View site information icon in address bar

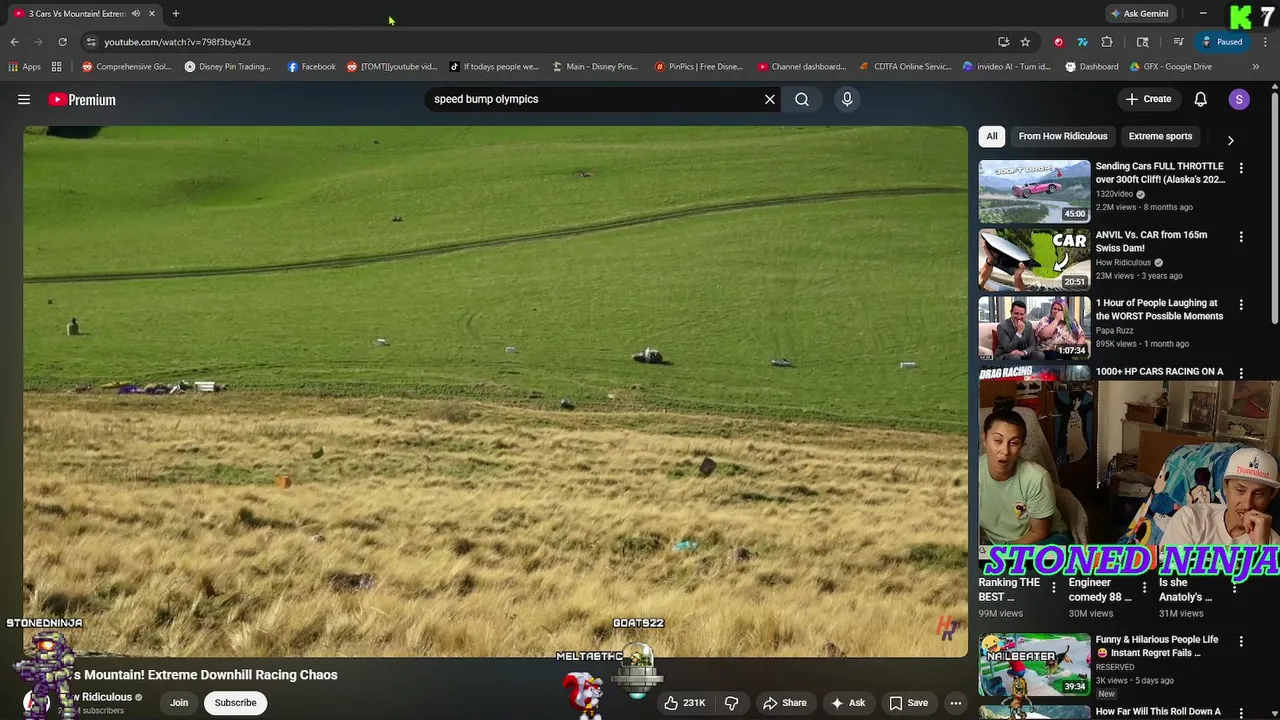(x=91, y=42)
